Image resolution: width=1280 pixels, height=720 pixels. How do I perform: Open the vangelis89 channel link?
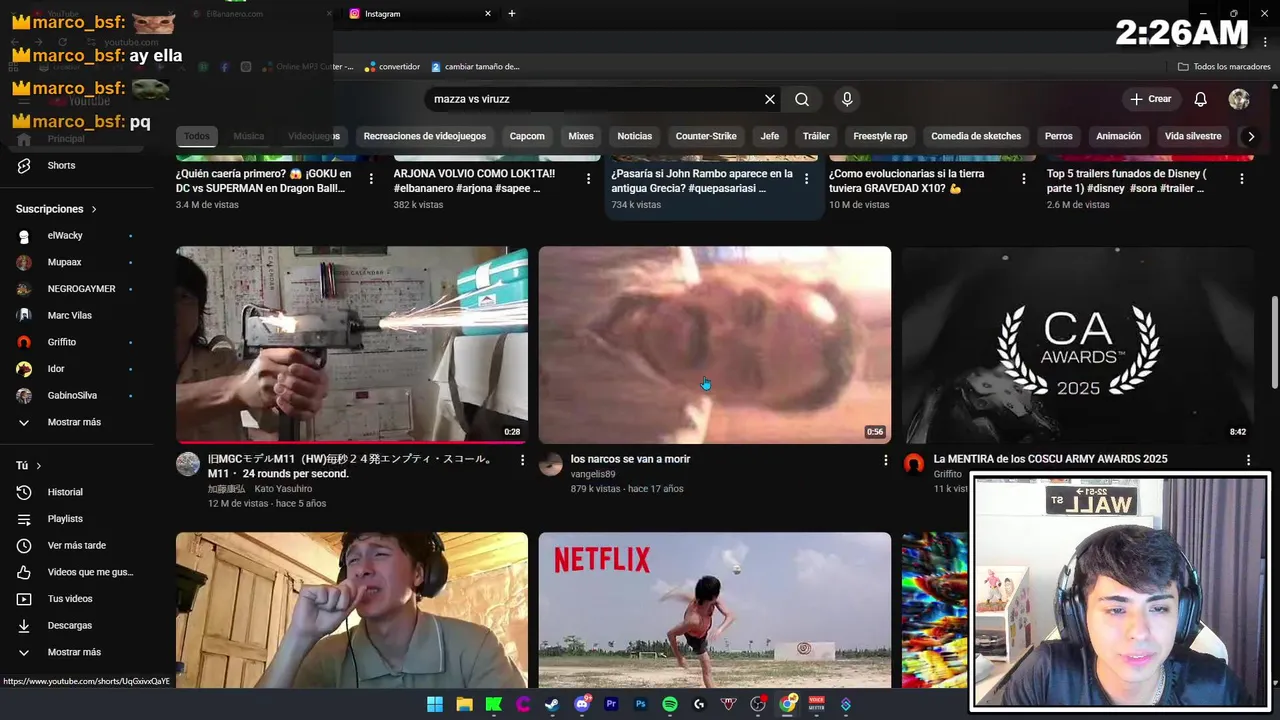click(593, 474)
